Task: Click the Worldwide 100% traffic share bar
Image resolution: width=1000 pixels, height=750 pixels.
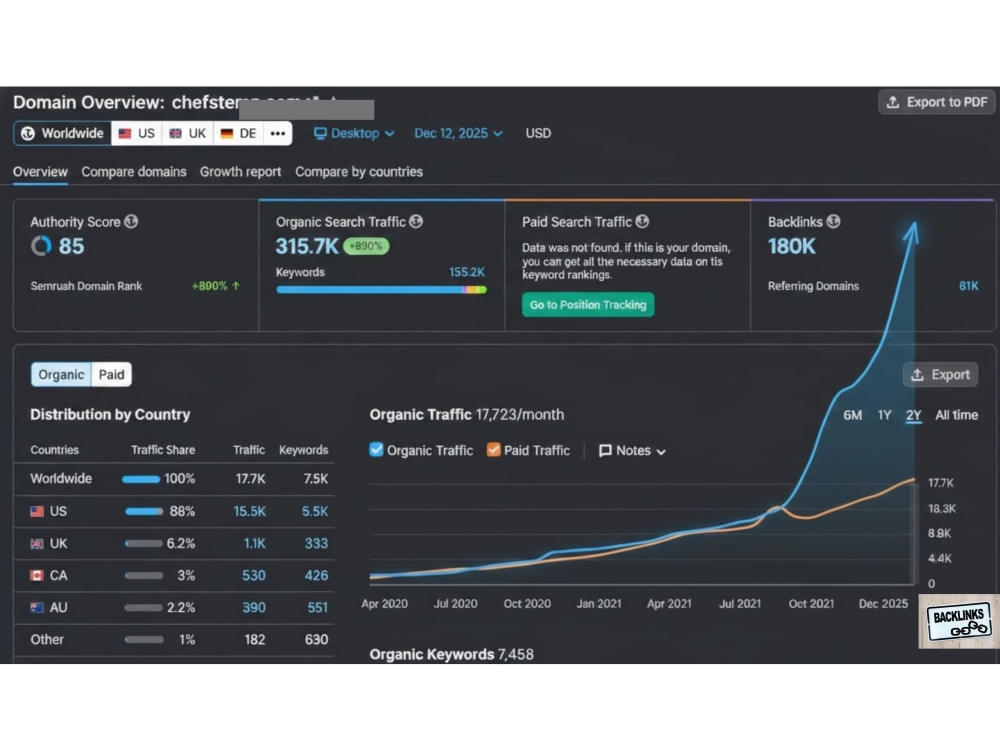Action: 141,479
